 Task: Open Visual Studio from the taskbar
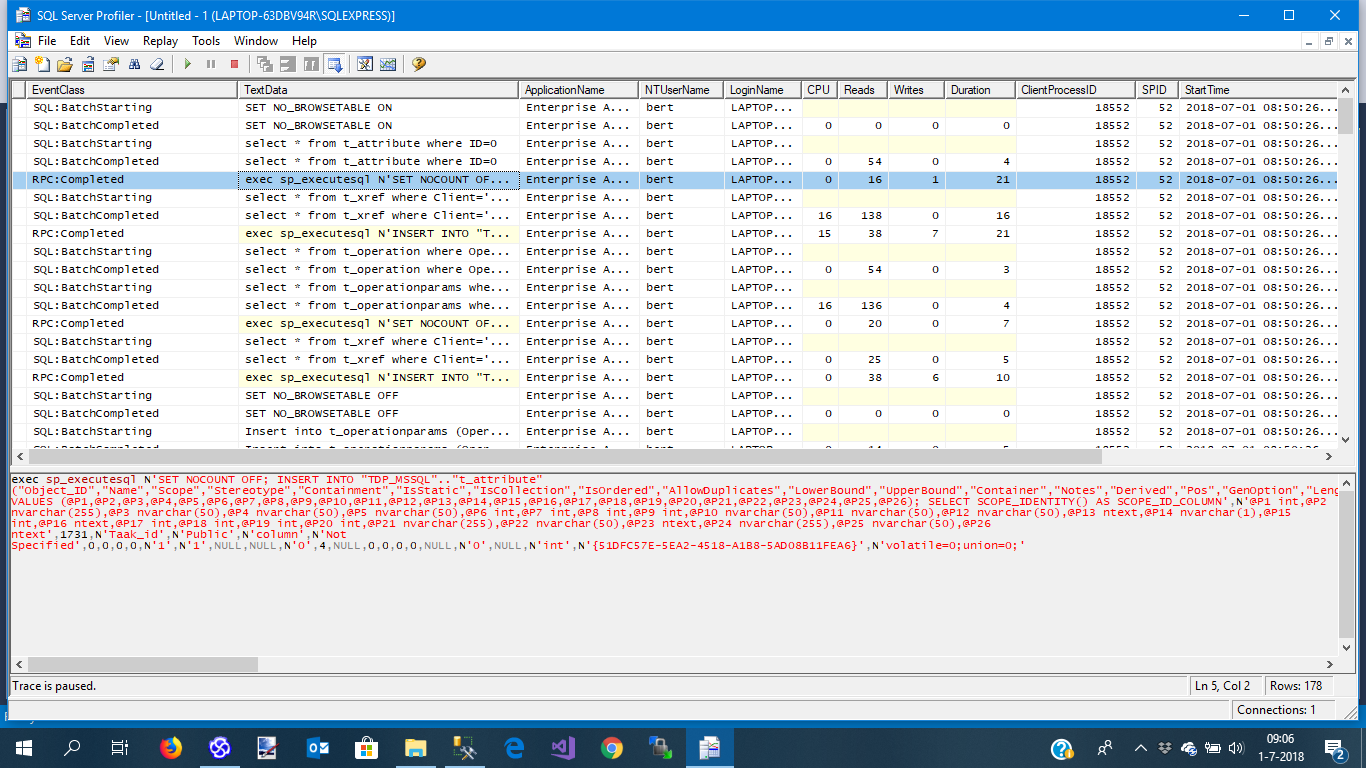pos(562,747)
